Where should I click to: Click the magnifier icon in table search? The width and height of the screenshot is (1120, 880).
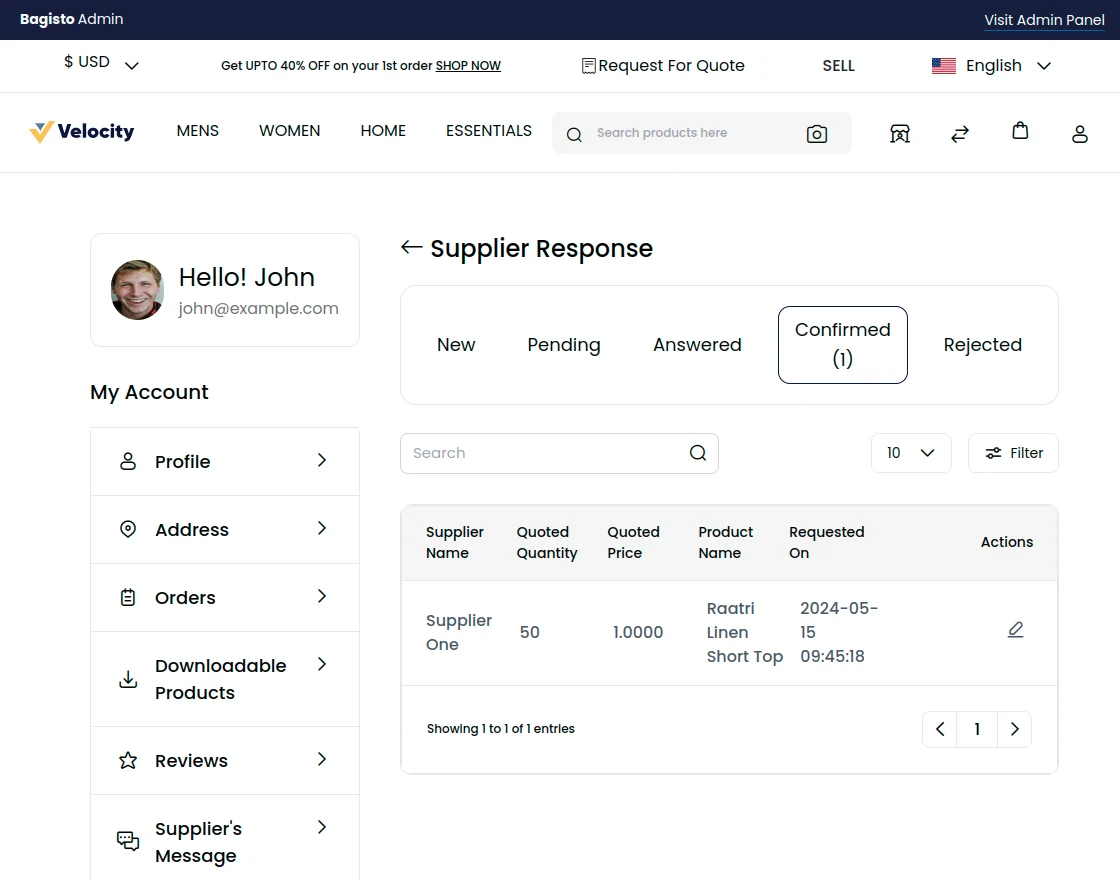698,453
